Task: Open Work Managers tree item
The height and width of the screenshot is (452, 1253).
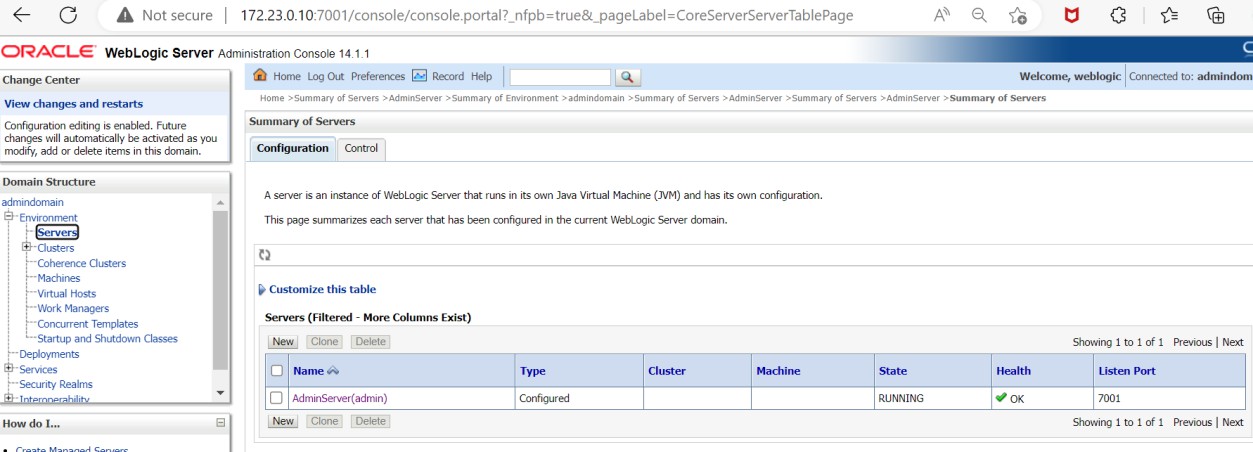Action: [x=73, y=308]
